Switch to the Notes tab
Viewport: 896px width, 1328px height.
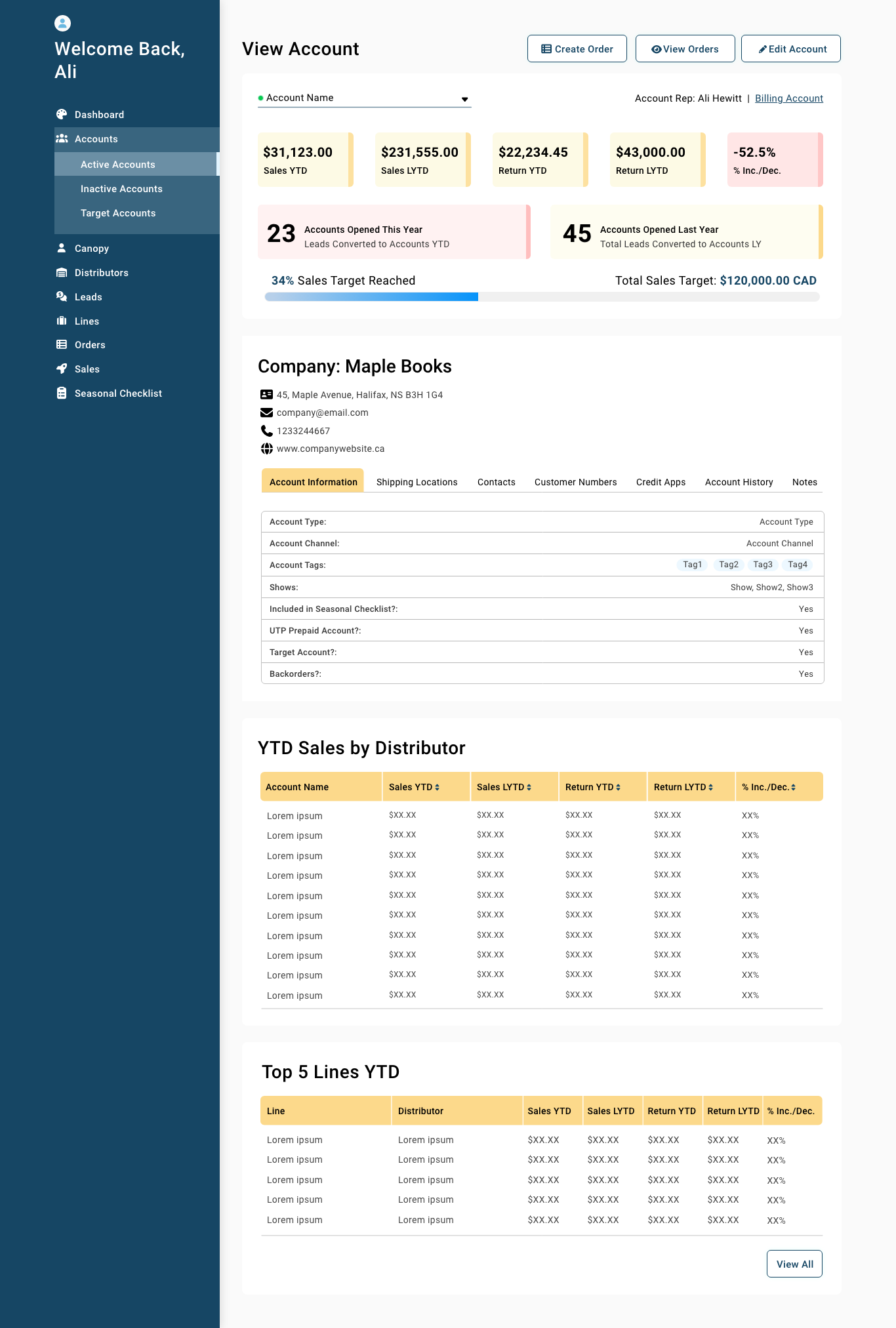click(805, 482)
